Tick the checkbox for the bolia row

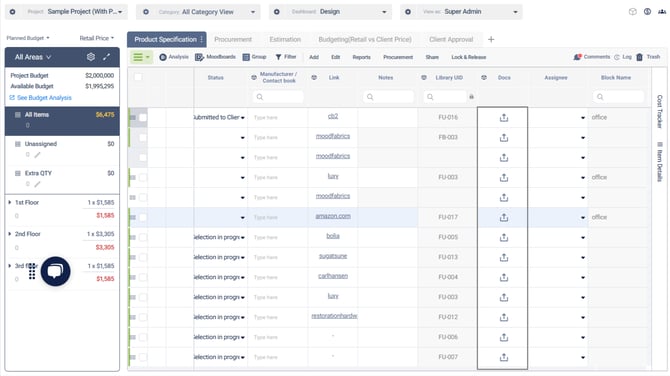[143, 238]
